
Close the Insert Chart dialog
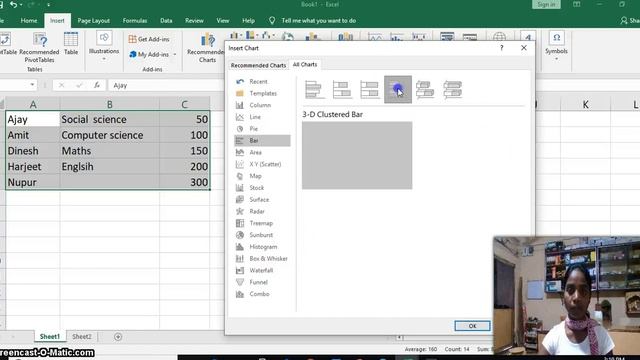click(524, 48)
